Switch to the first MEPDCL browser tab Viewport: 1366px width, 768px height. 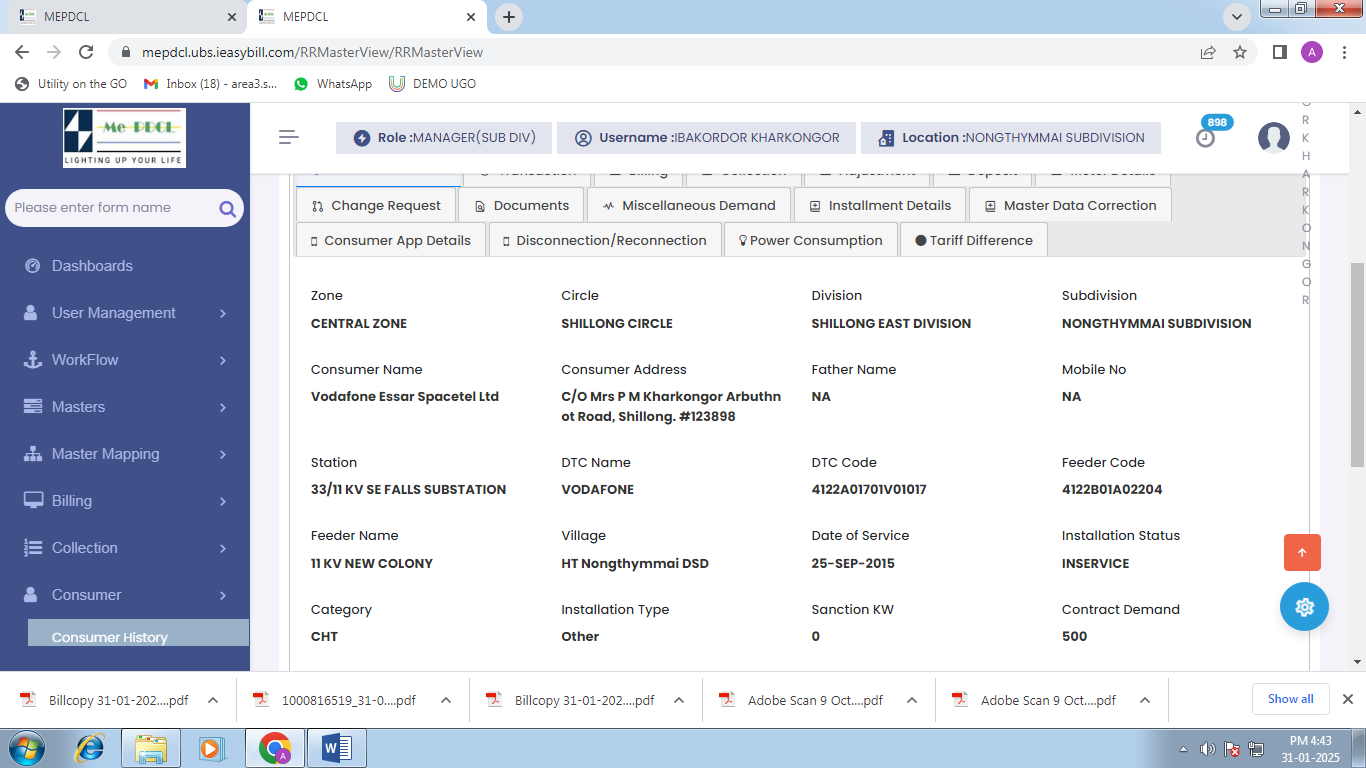(123, 17)
